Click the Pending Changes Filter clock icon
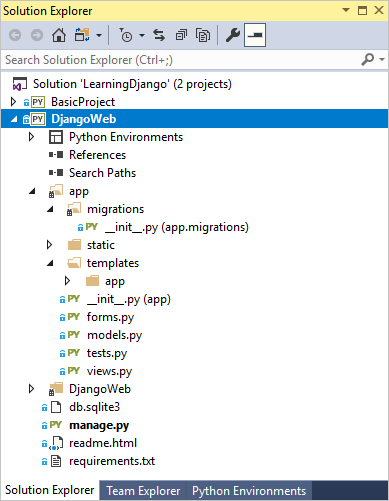 tap(126, 35)
